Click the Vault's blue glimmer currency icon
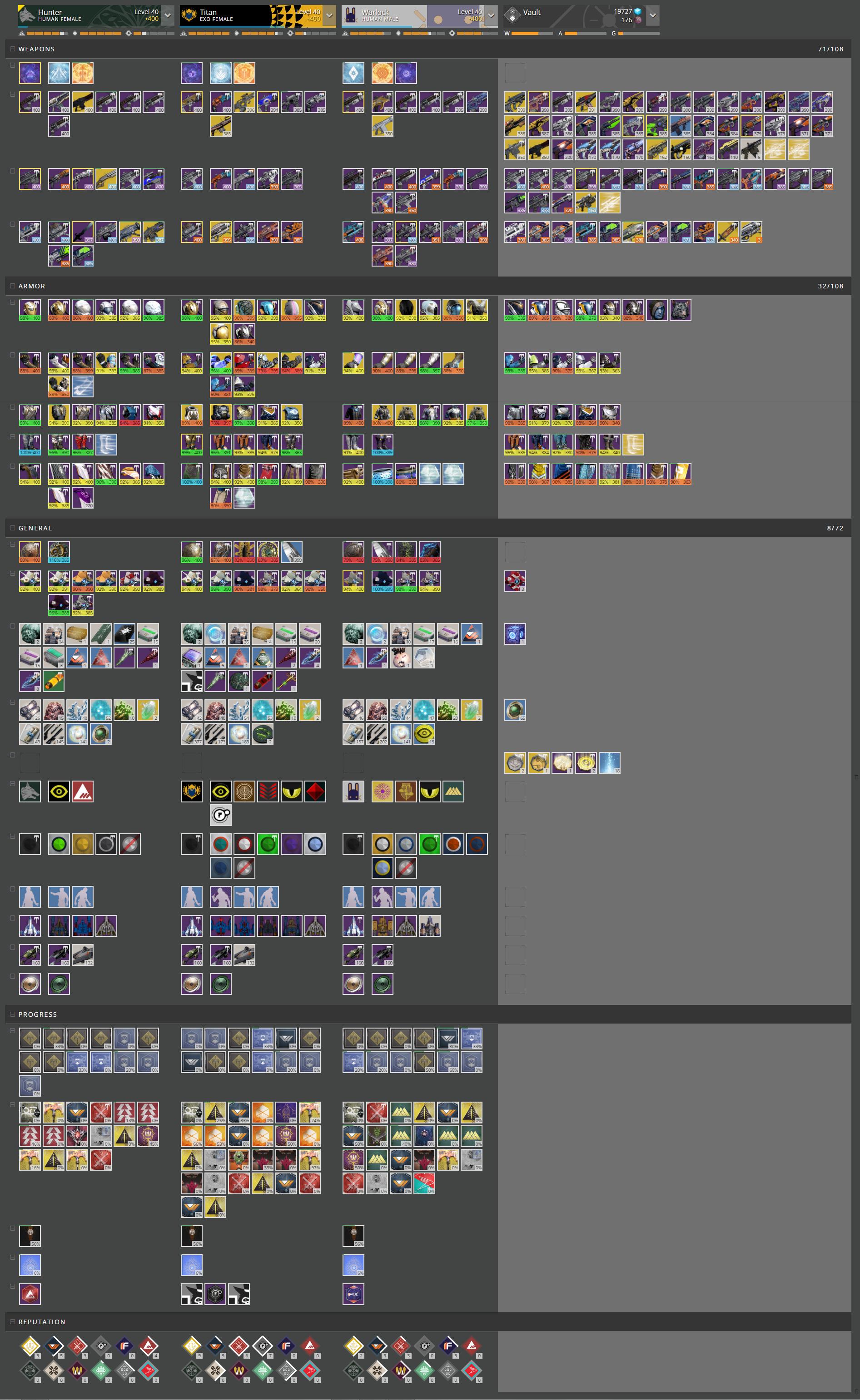Viewport: 860px width, 1400px height. [x=637, y=11]
